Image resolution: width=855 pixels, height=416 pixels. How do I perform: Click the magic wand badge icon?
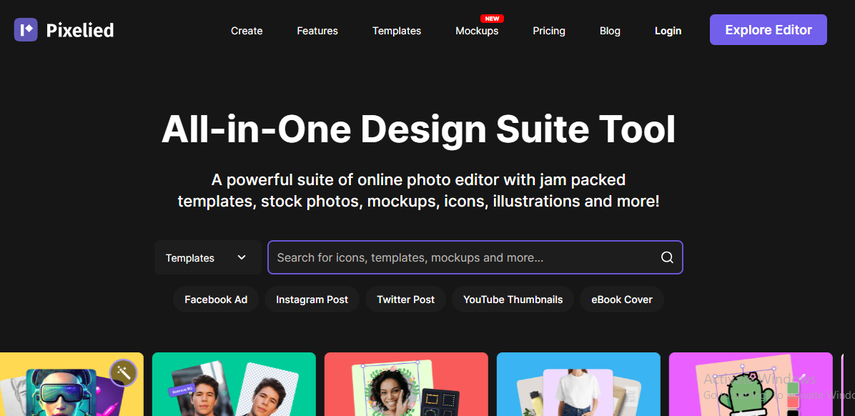tap(123, 373)
